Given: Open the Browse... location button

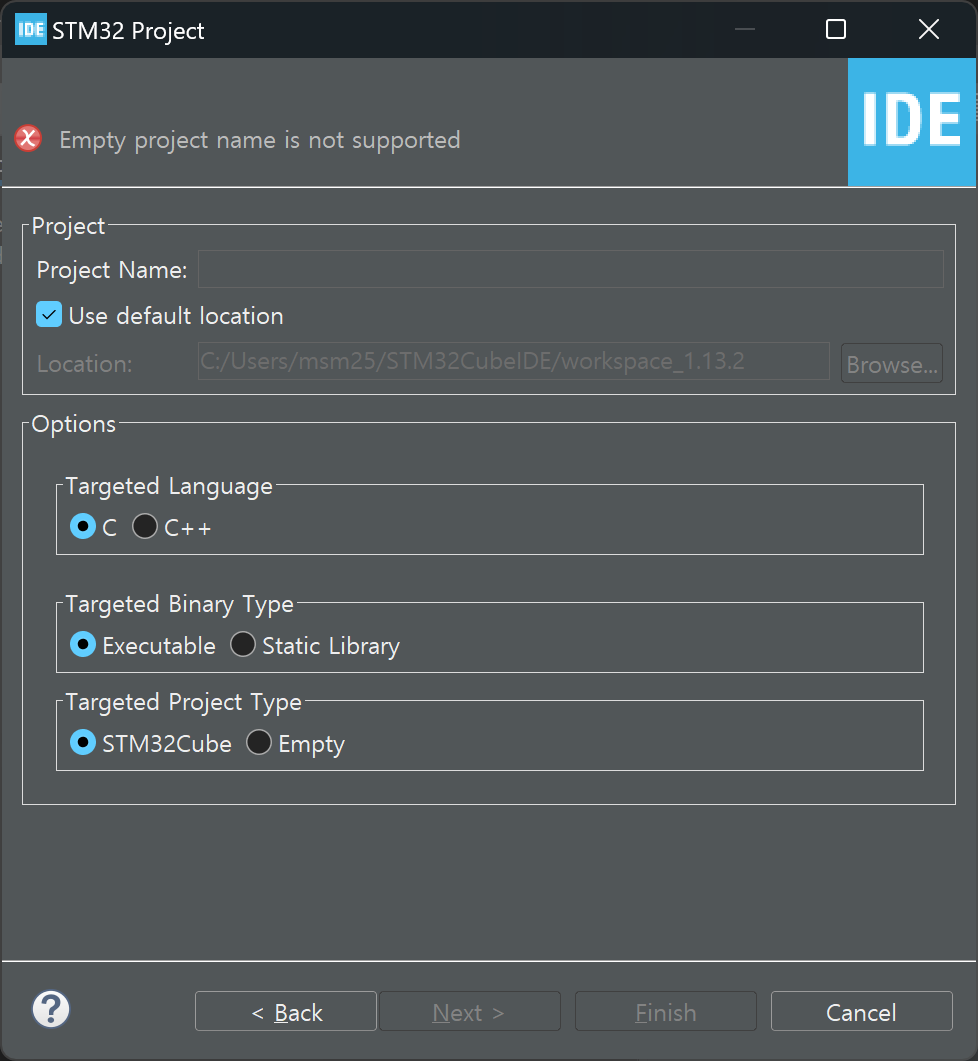Looking at the screenshot, I should coord(891,364).
